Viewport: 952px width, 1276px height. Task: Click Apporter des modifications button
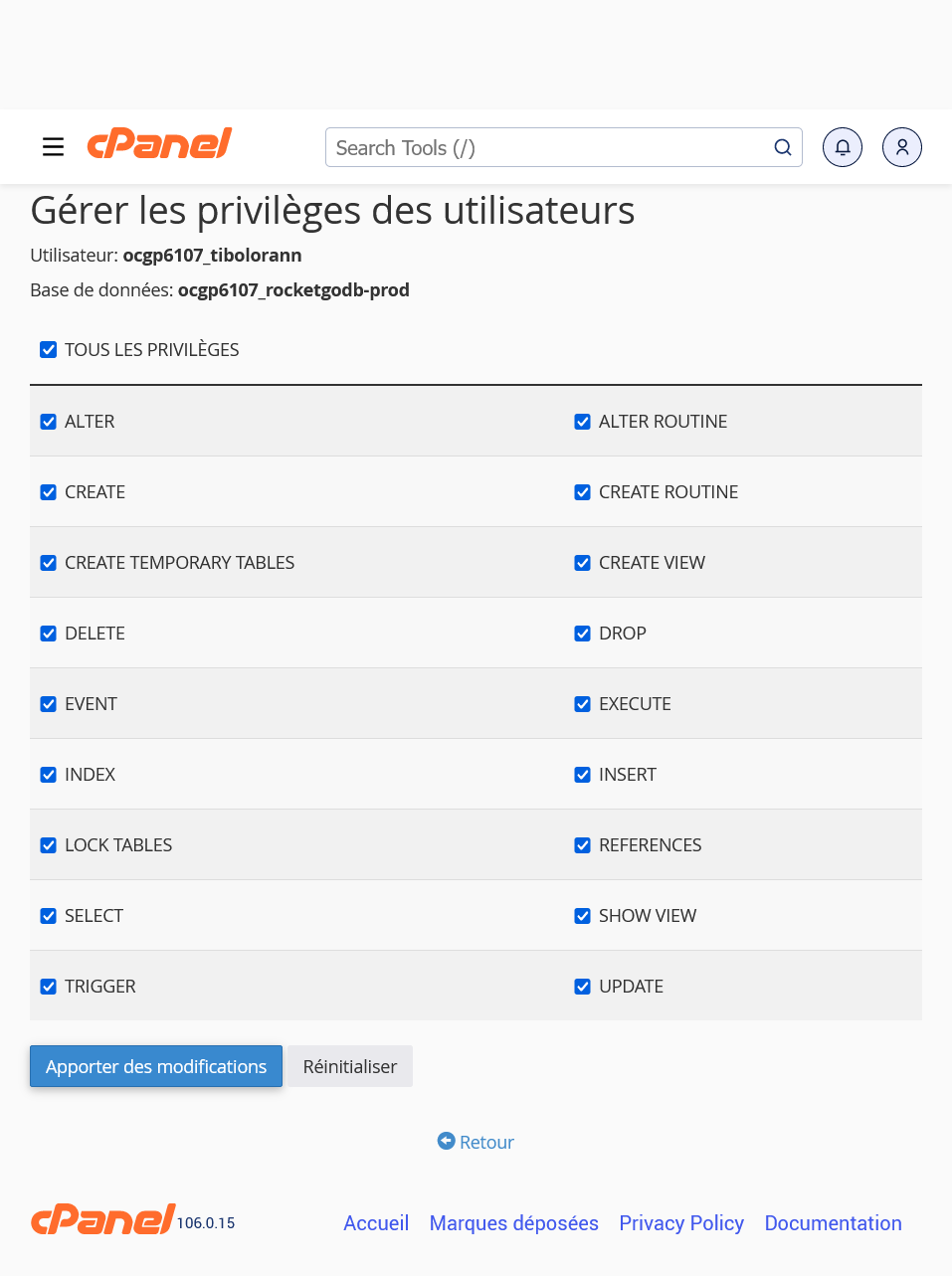pyautogui.click(x=156, y=1066)
